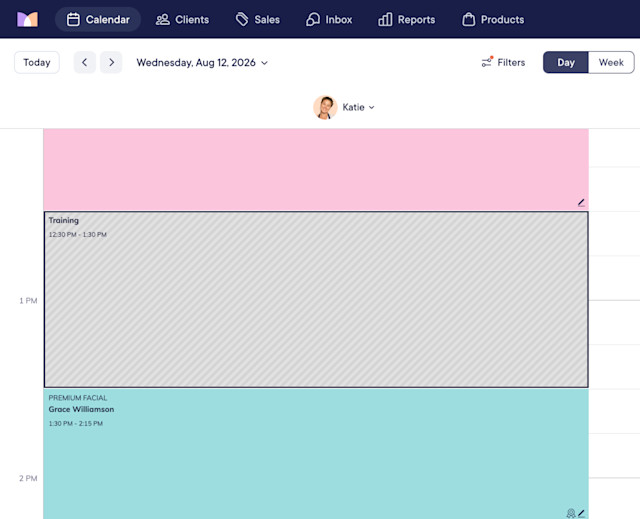
Task: Open the Training time block
Action: point(316,299)
